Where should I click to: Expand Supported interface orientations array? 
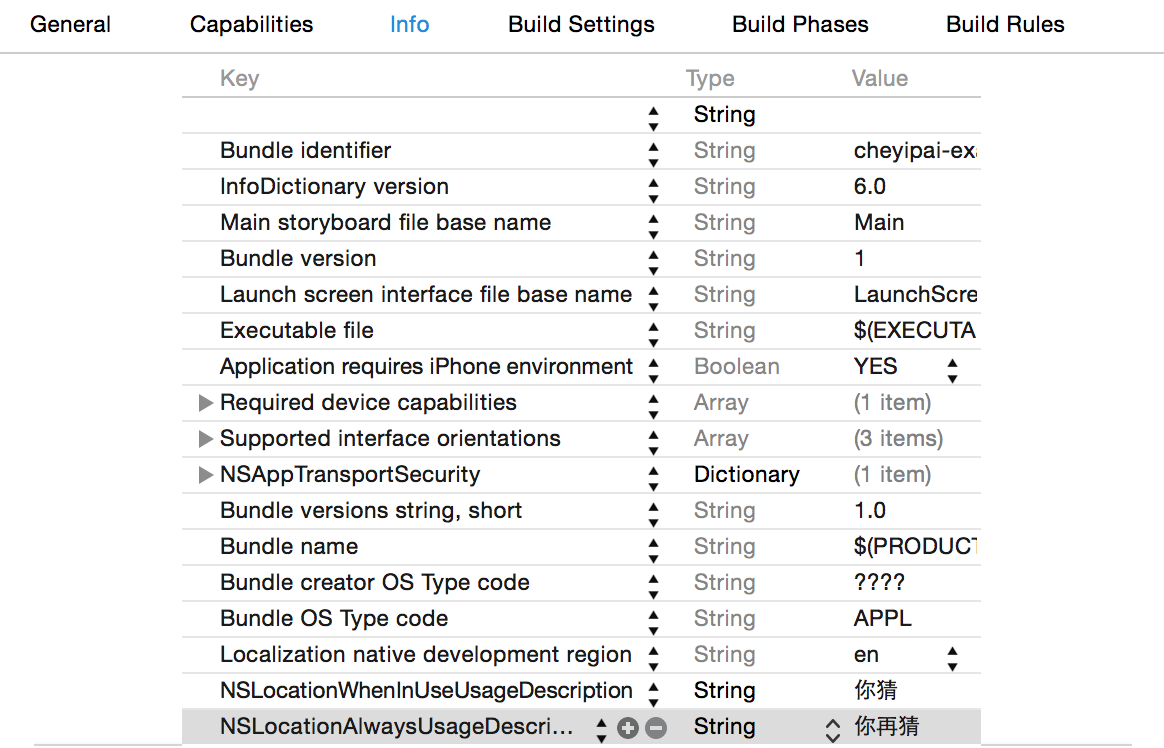pyautogui.click(x=206, y=439)
